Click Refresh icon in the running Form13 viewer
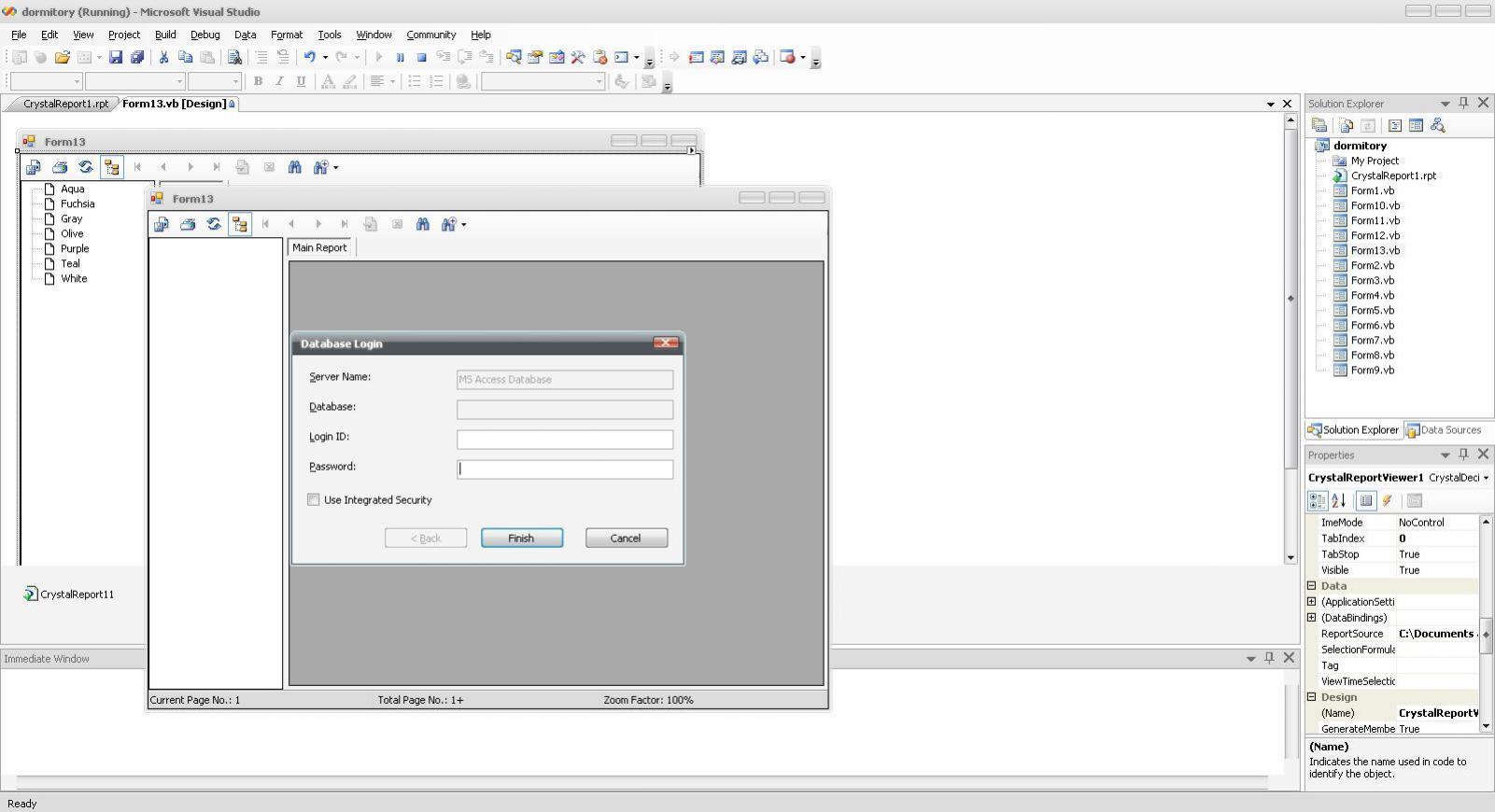Image resolution: width=1495 pixels, height=812 pixels. [214, 224]
